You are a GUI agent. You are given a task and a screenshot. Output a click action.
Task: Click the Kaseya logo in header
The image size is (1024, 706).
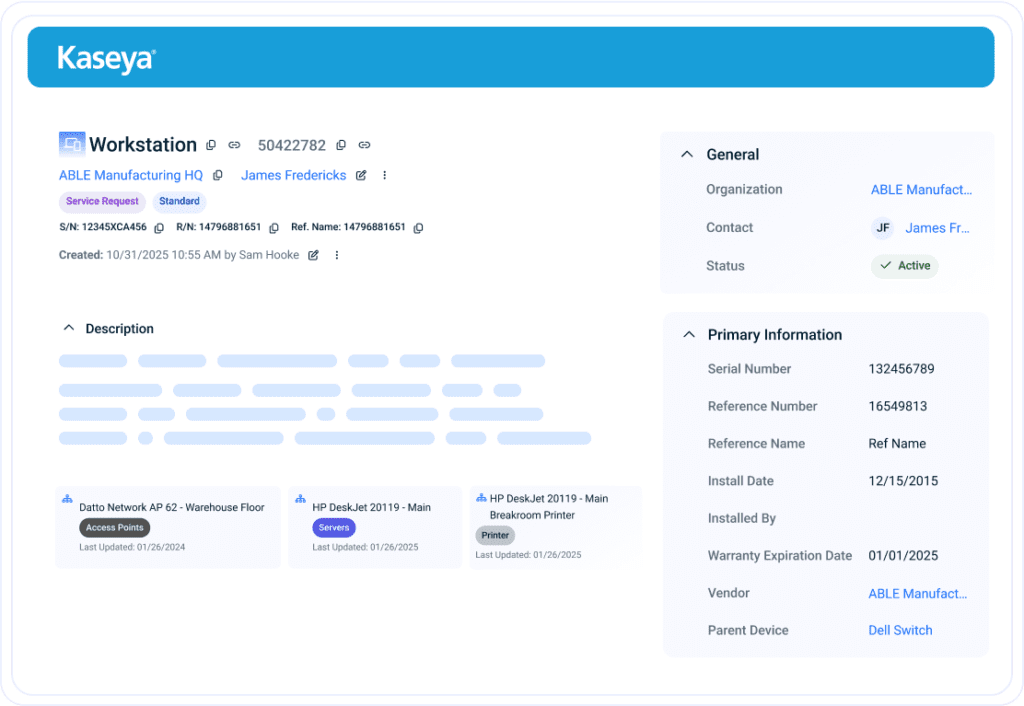click(x=106, y=58)
